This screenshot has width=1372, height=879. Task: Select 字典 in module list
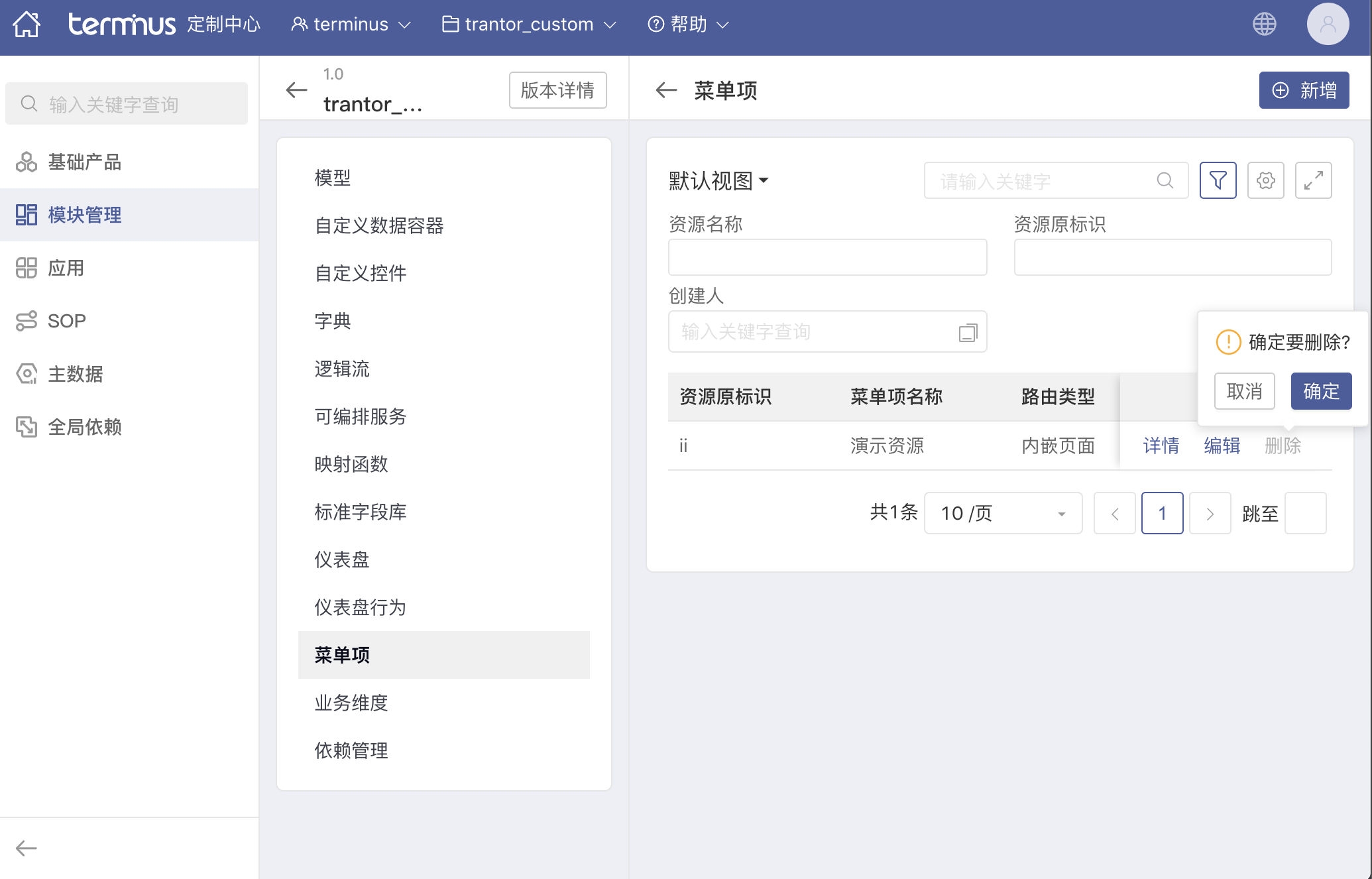click(x=443, y=321)
